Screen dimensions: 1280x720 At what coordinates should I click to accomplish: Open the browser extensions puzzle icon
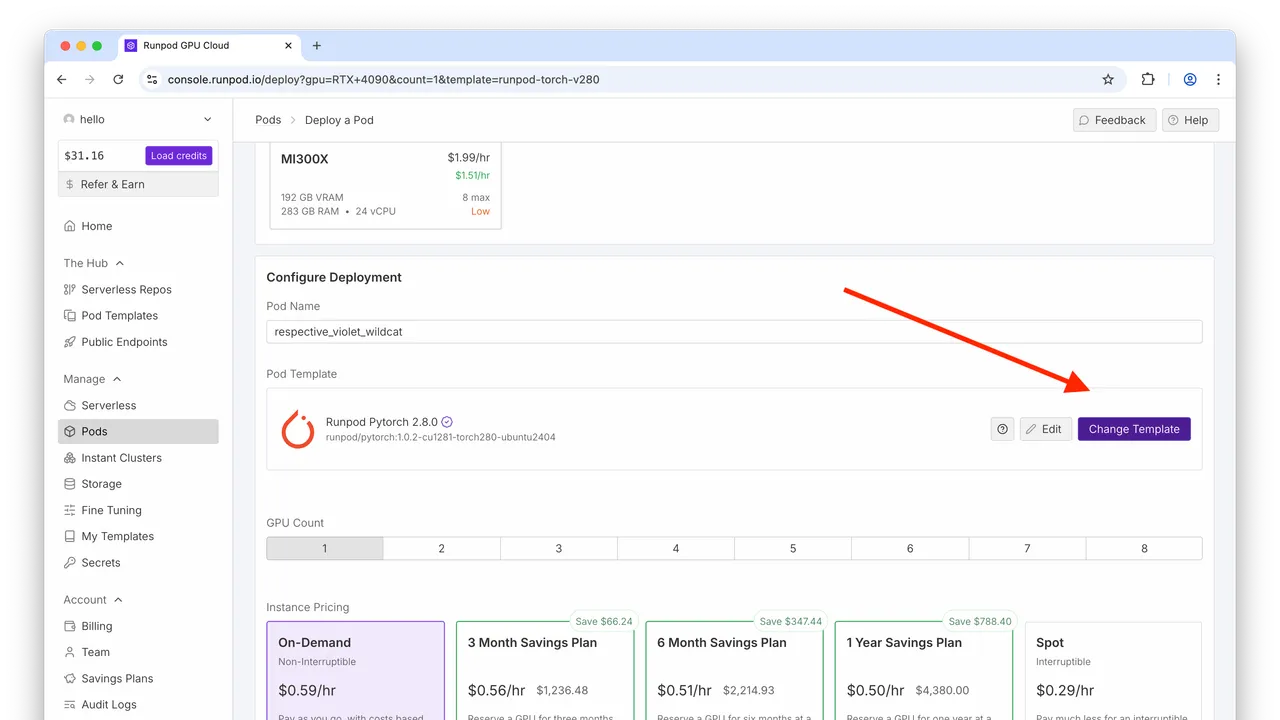[x=1148, y=79]
